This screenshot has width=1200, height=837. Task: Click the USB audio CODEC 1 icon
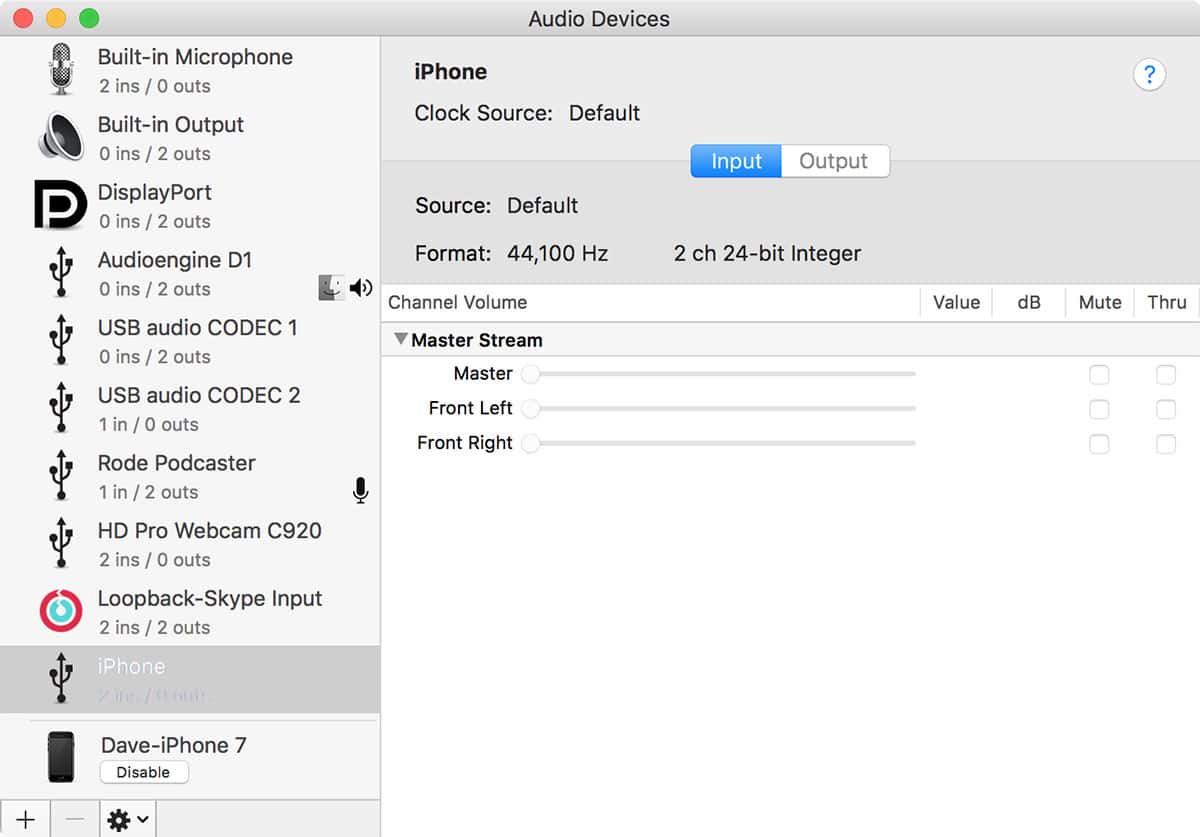coord(61,340)
